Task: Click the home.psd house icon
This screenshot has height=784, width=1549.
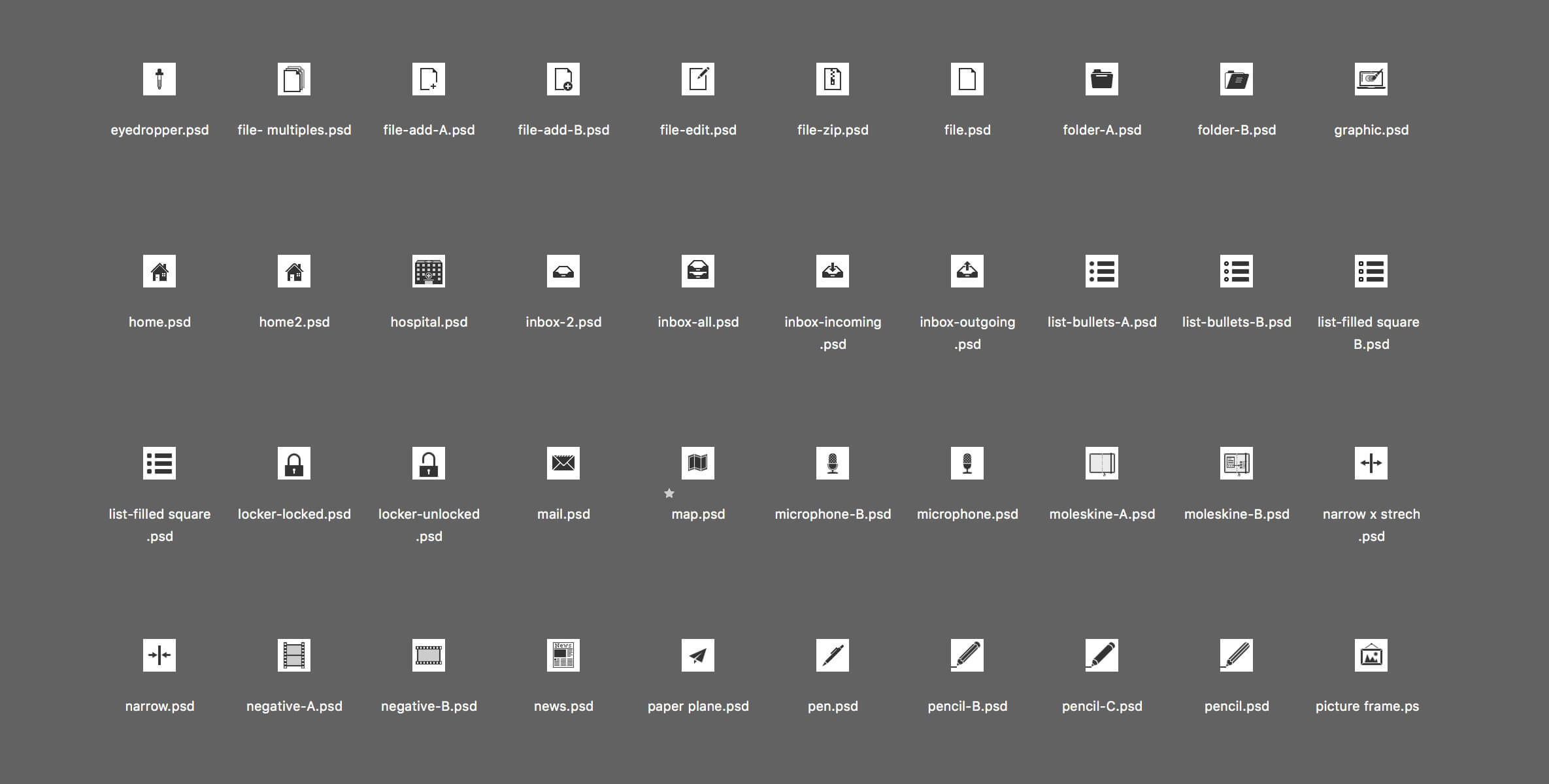Action: (159, 271)
